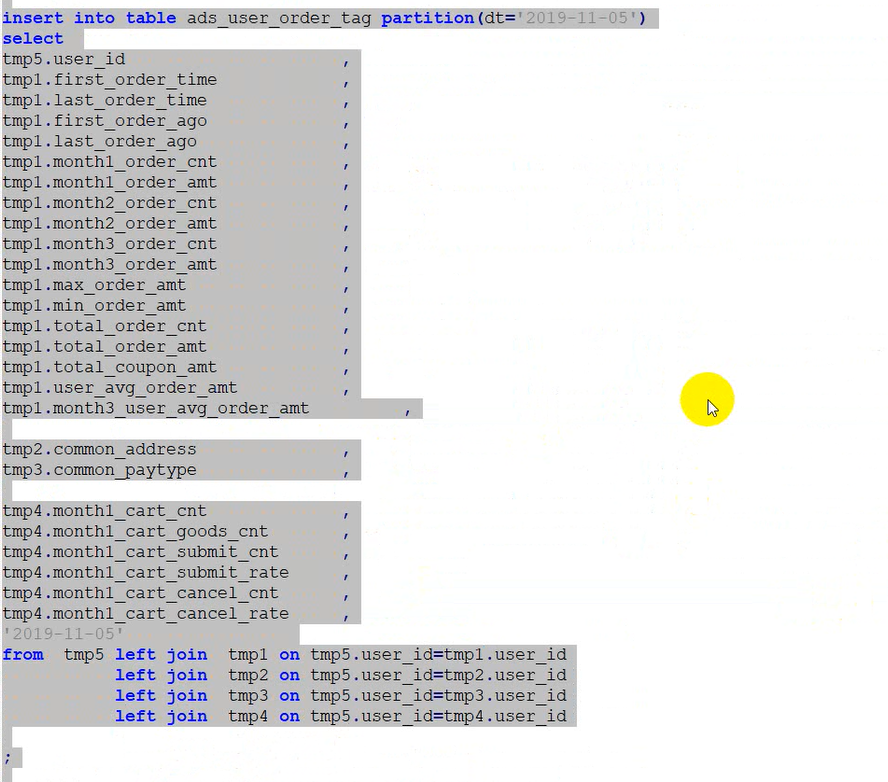Click 'tmp1.total_order_cnt' column

[104, 326]
